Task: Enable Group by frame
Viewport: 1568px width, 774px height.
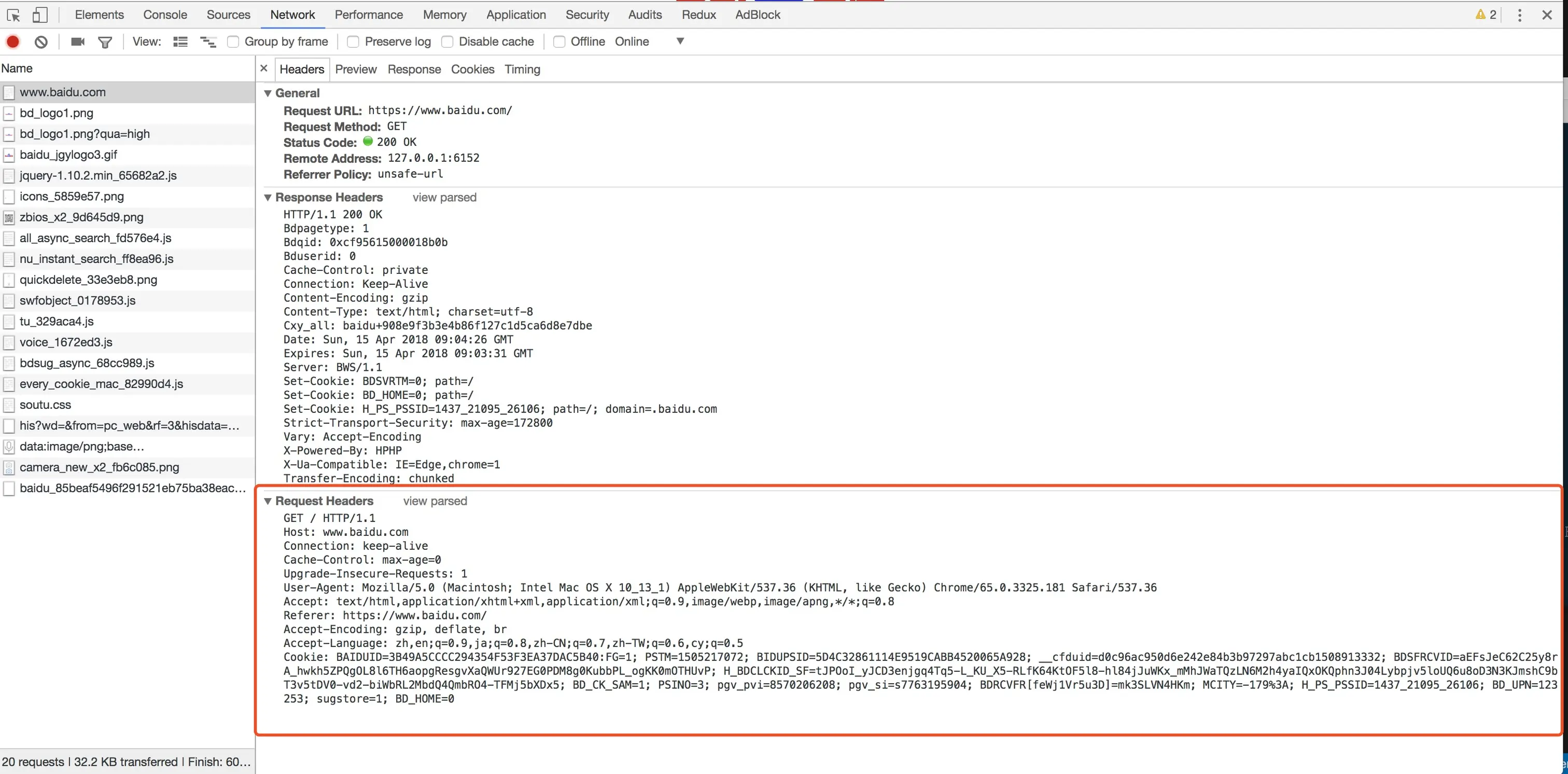Action: pyautogui.click(x=233, y=42)
